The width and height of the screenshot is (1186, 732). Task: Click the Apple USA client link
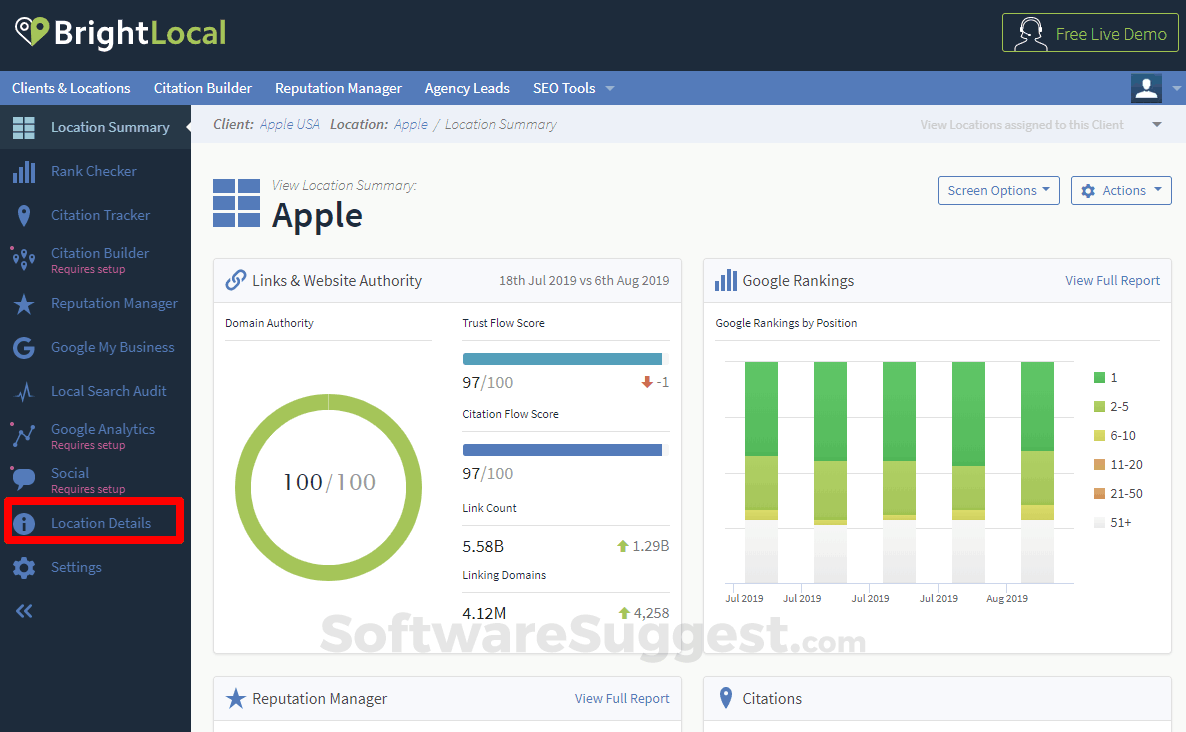pos(290,124)
